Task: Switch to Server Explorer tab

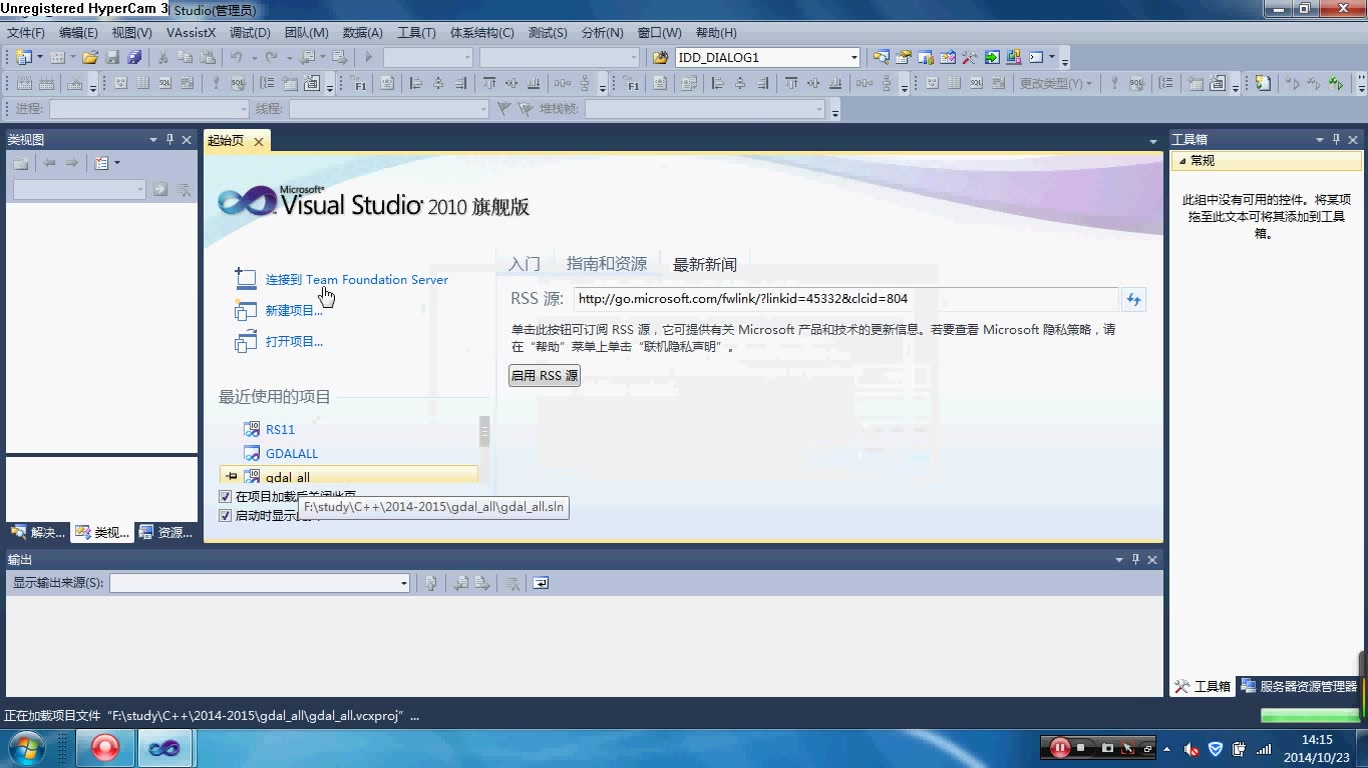Action: 1299,686
